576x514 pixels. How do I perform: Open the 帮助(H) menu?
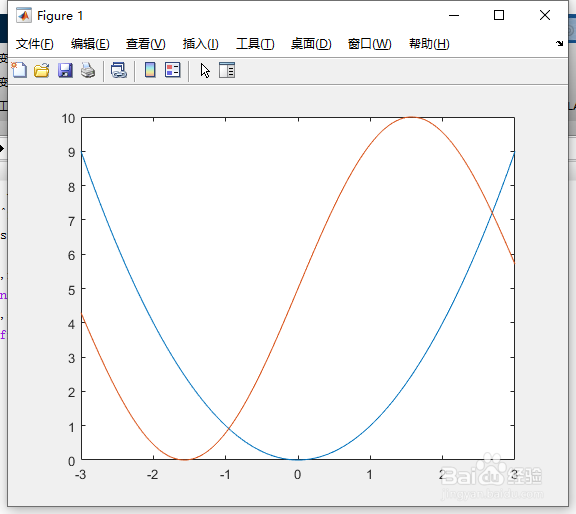click(429, 44)
